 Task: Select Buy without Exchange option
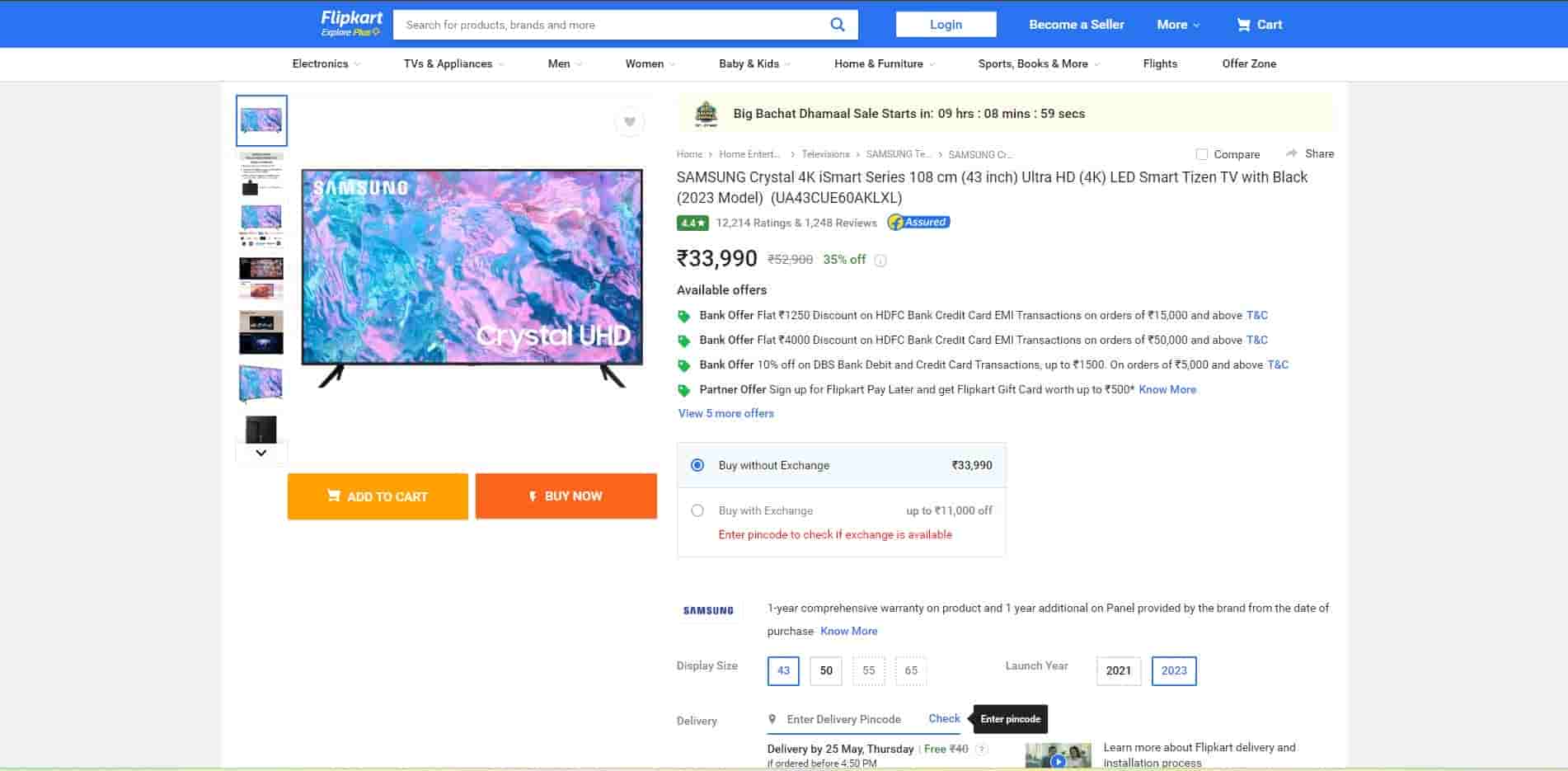tap(697, 465)
